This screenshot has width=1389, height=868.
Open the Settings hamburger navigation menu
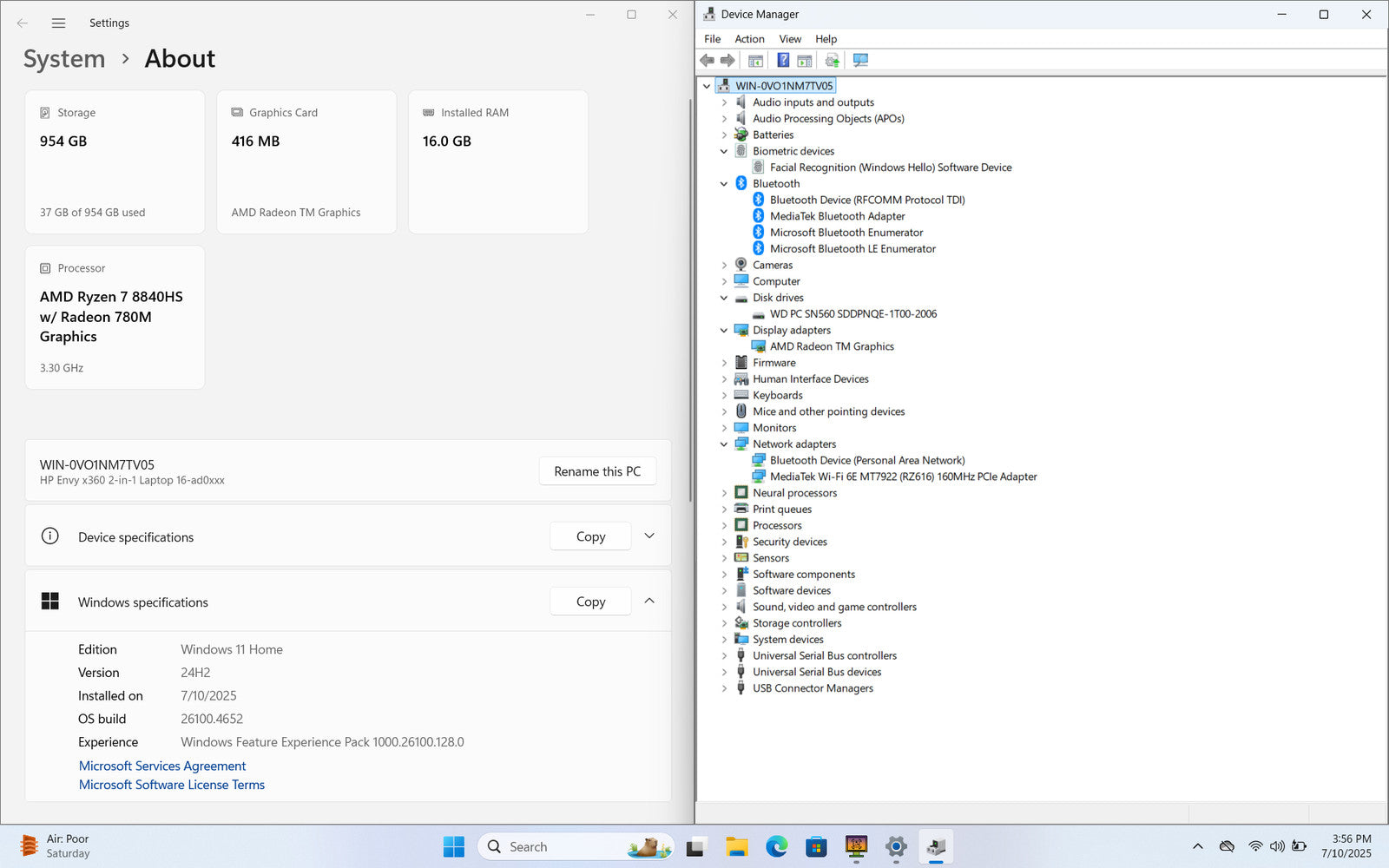[58, 23]
